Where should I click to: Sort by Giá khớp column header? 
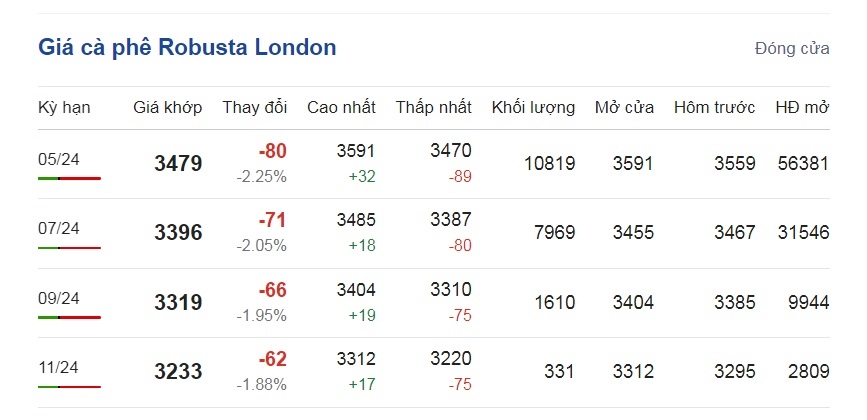(168, 108)
